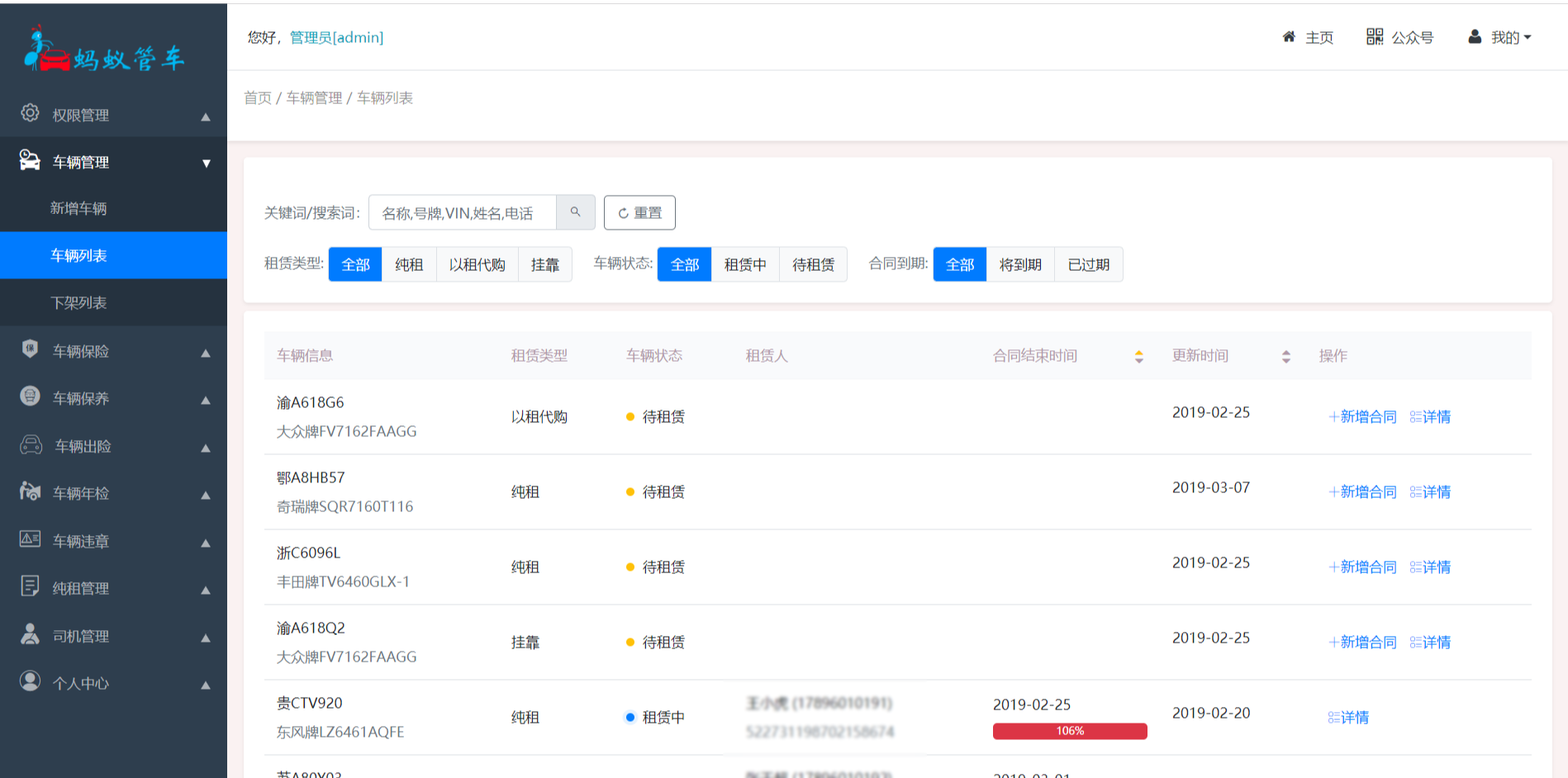Open the 我的 dropdown menu

coord(1499,37)
